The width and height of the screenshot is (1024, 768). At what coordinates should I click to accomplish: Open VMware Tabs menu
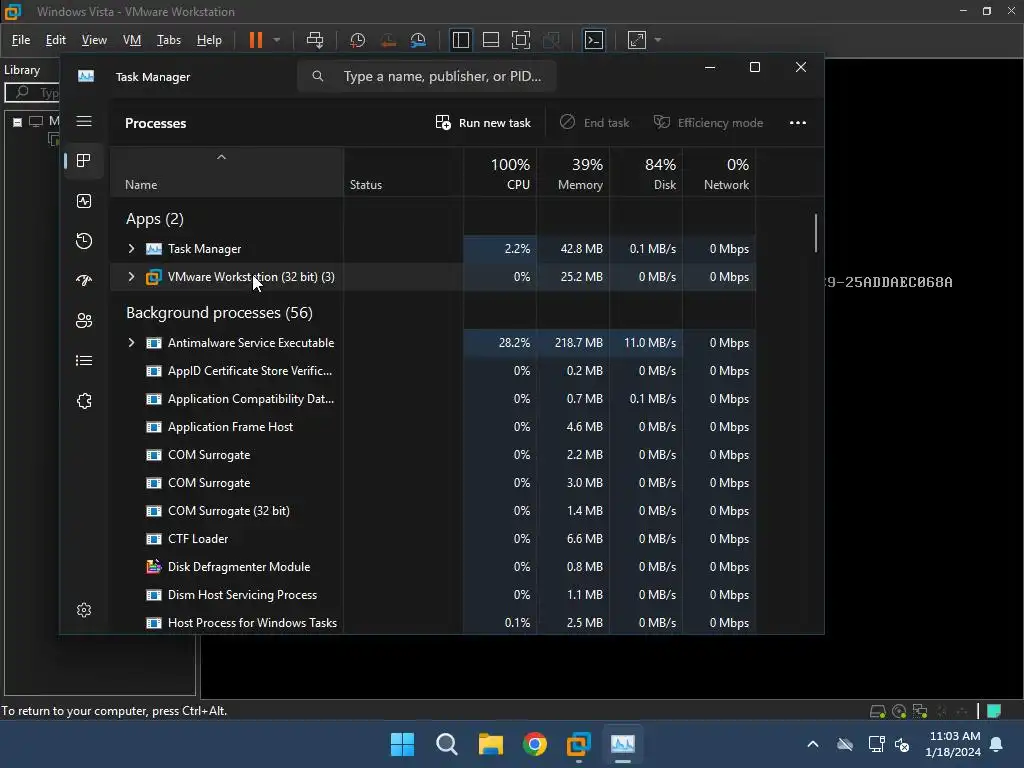click(168, 40)
